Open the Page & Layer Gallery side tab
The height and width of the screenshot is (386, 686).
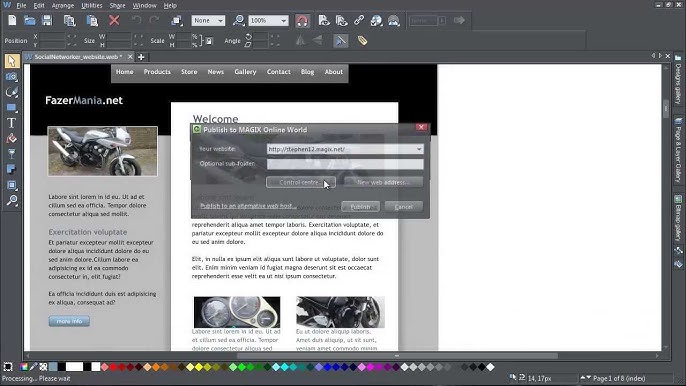click(x=678, y=150)
